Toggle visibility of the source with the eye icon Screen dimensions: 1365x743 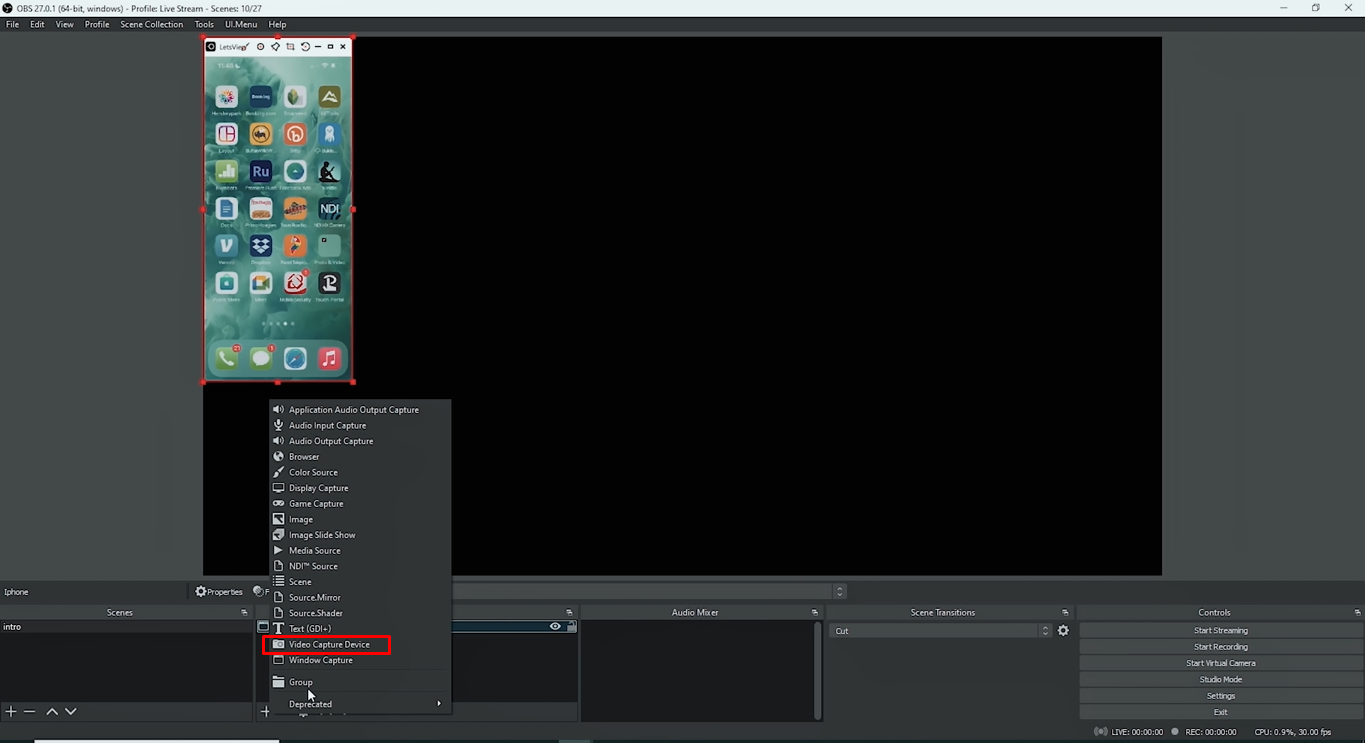pyautogui.click(x=555, y=624)
